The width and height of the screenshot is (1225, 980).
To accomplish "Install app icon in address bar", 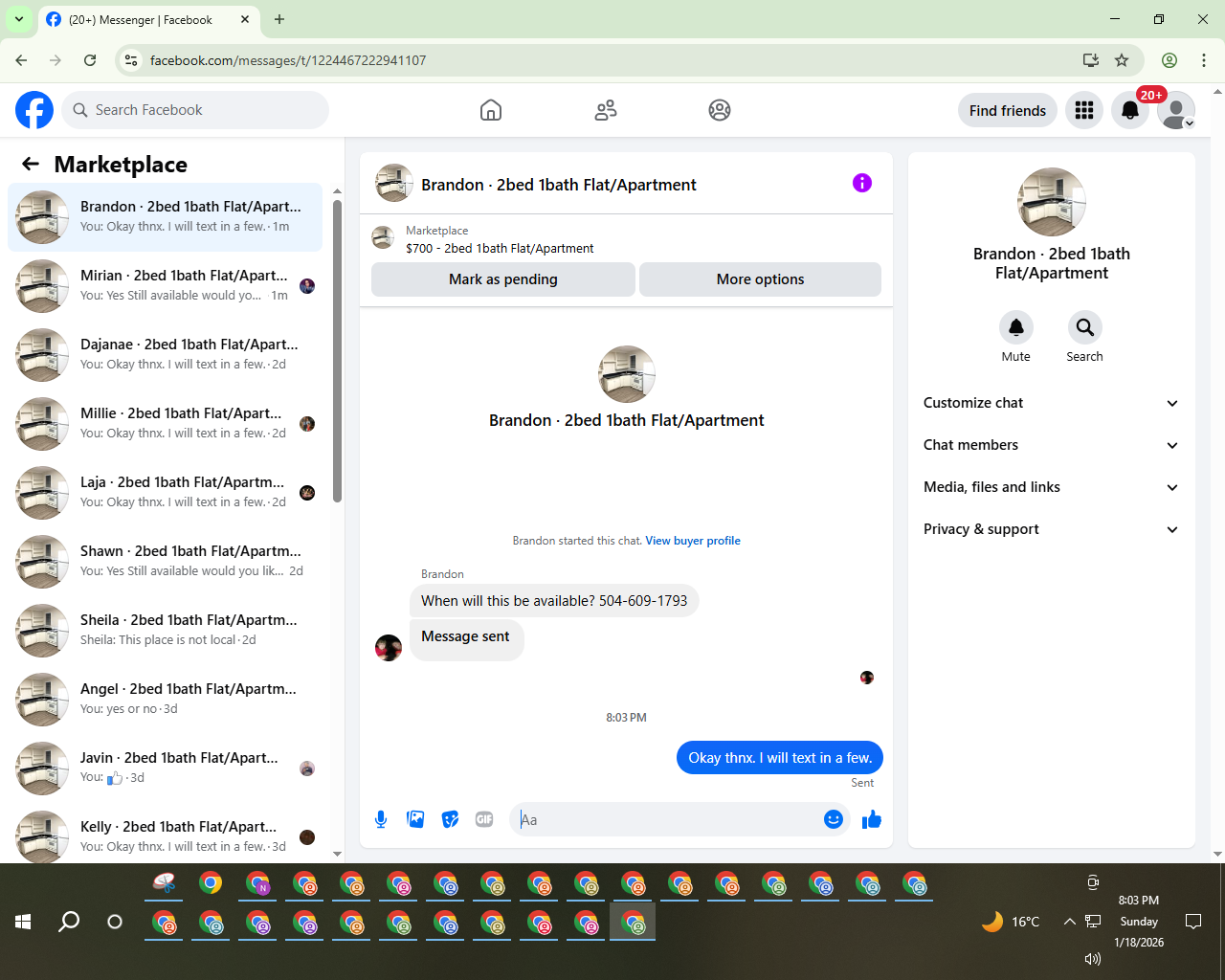I will coord(1091,60).
